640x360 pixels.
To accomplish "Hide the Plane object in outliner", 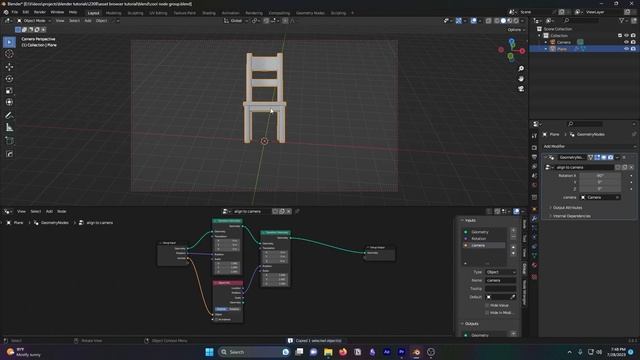I will point(627,49).
